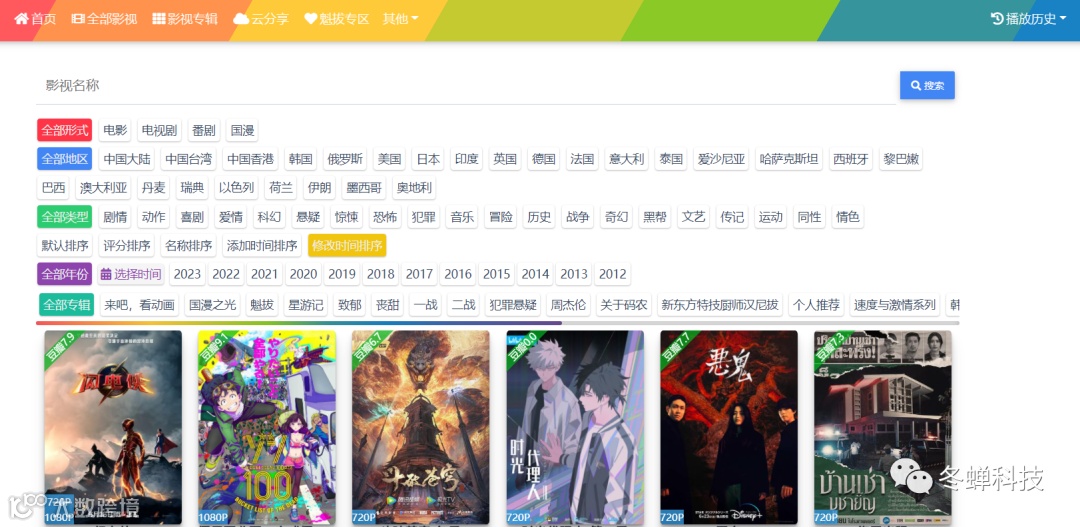The image size is (1080, 527).
Task: Open the 恶鬼 drama poster
Action: point(729,427)
